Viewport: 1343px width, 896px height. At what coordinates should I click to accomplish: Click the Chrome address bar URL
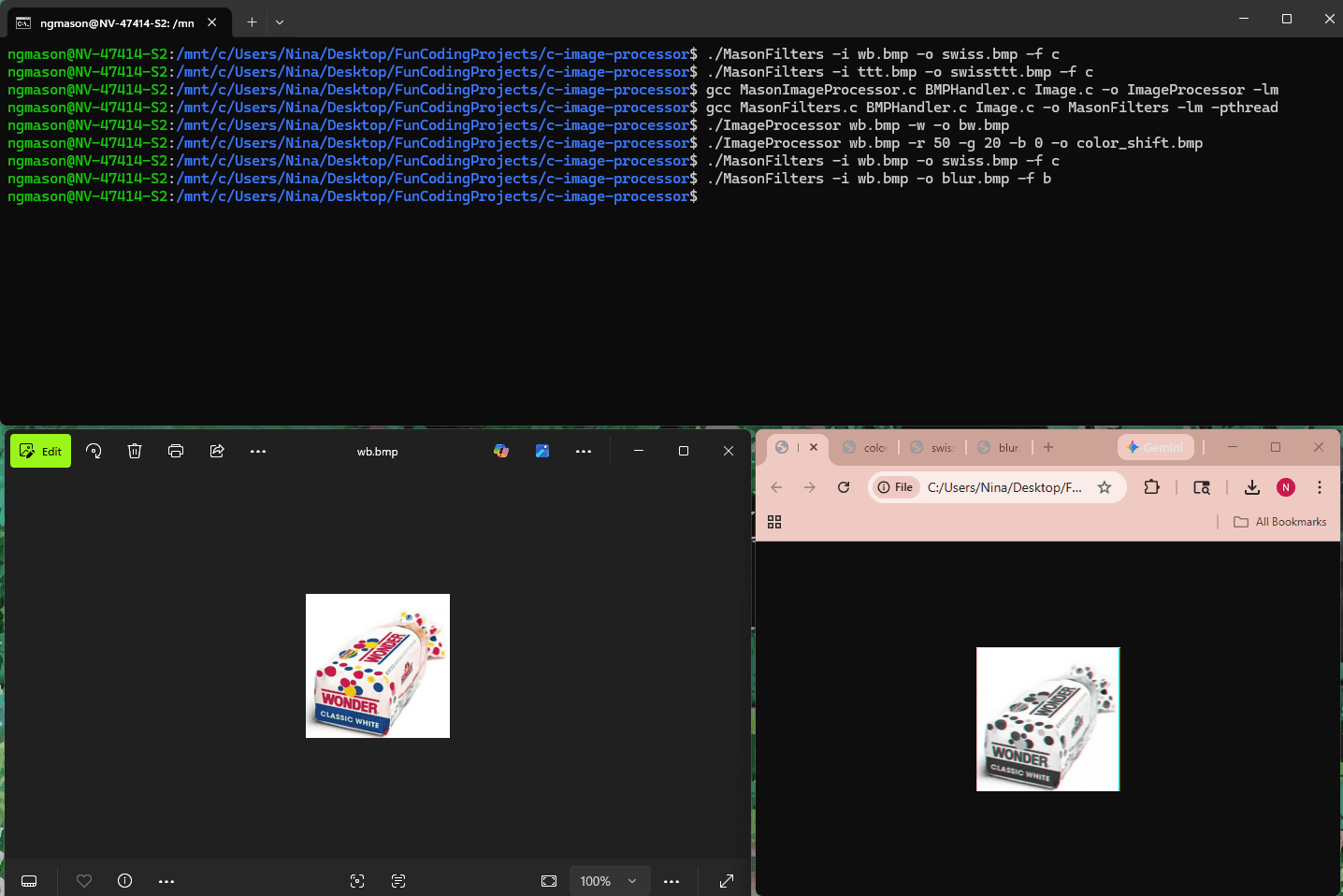coord(1004,487)
